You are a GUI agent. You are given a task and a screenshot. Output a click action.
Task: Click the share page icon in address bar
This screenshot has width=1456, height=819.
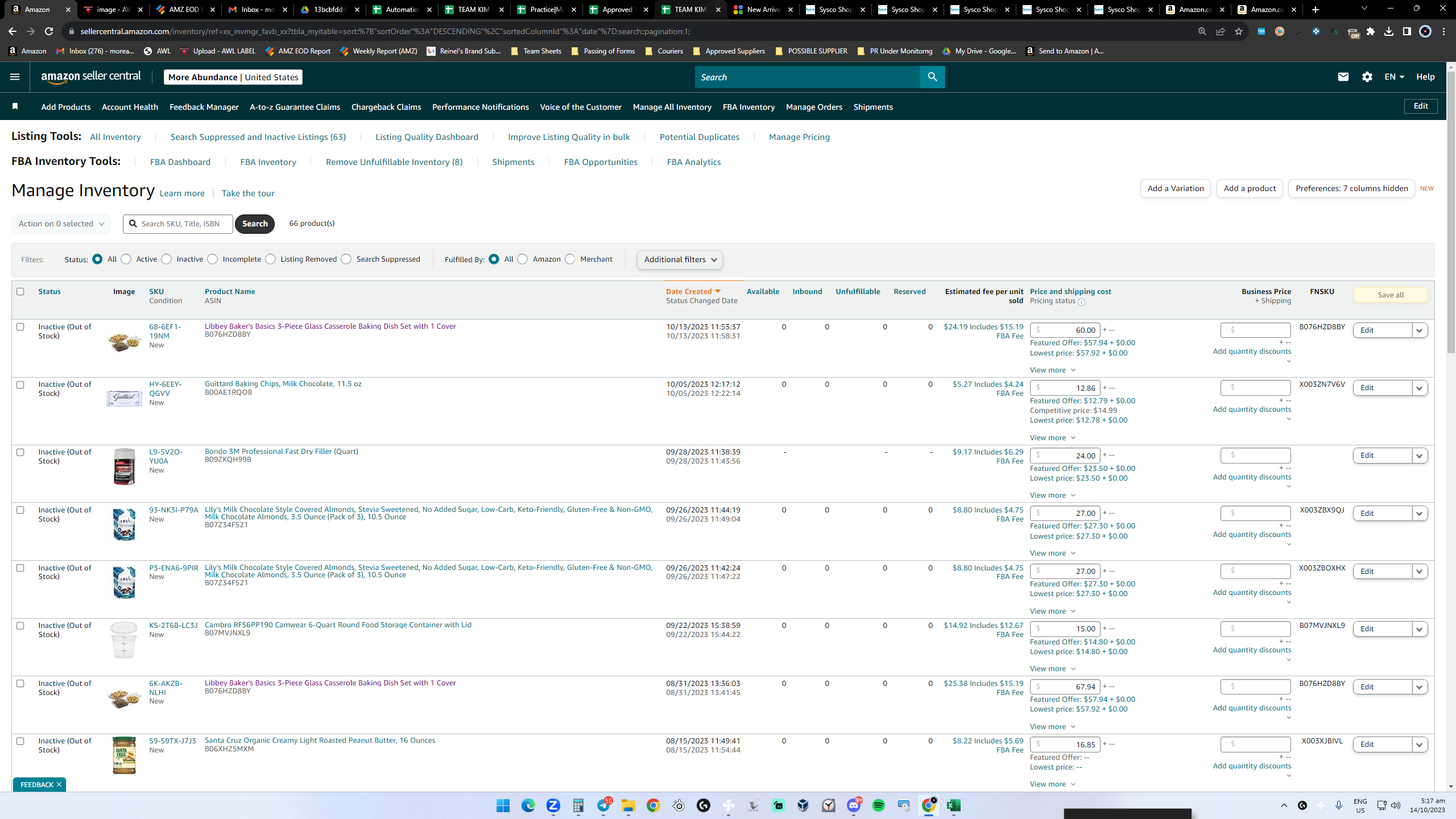(1221, 31)
